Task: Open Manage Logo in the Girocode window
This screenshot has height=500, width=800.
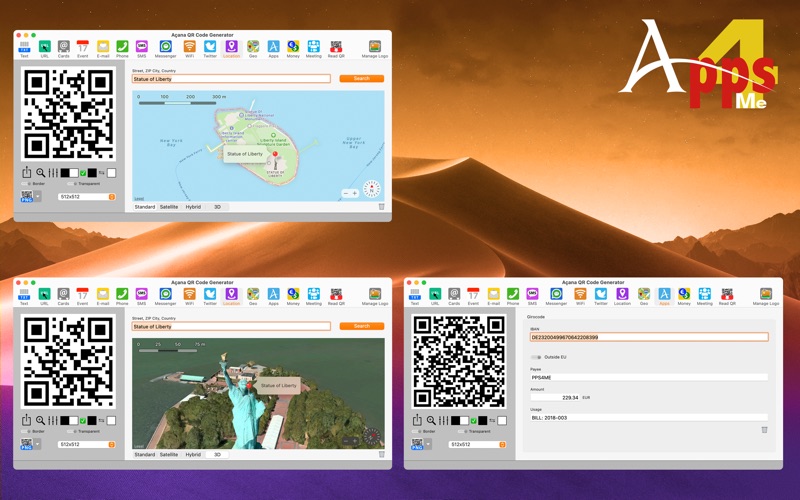Action: (x=766, y=296)
